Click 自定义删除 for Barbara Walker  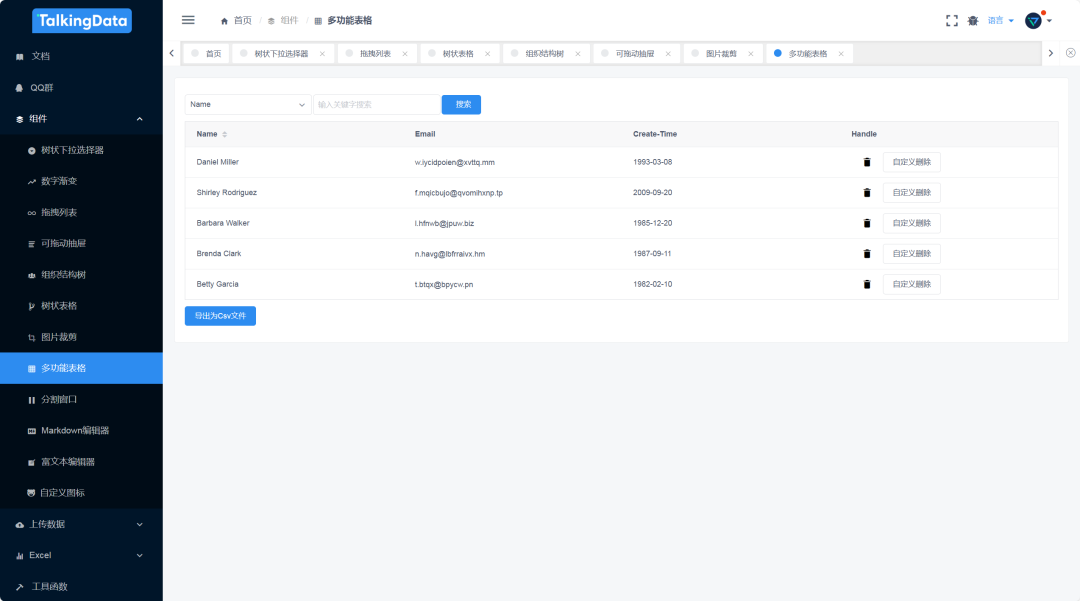point(911,223)
